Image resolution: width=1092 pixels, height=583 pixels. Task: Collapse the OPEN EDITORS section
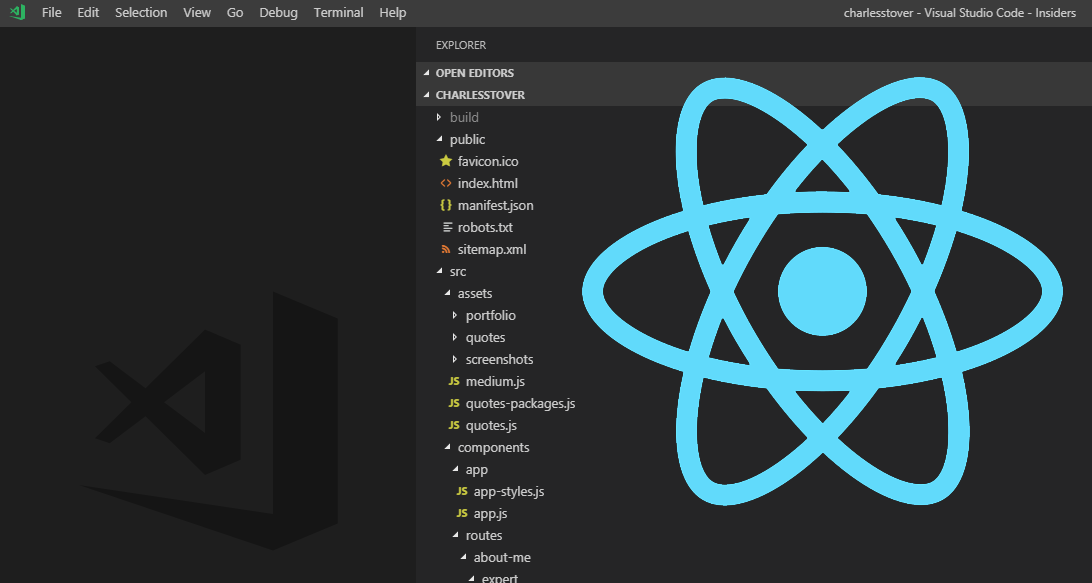tap(428, 72)
